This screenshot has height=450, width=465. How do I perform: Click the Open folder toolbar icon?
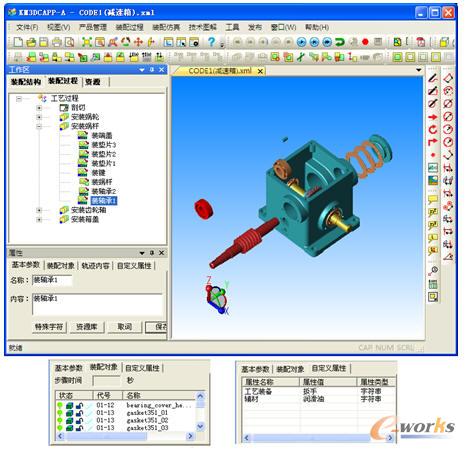tap(31, 42)
